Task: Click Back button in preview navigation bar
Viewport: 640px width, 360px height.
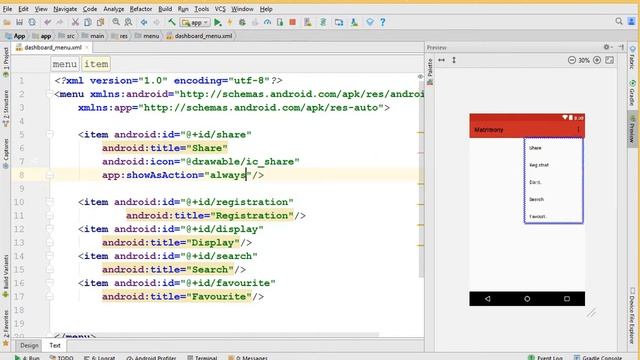Action: coord(488,299)
